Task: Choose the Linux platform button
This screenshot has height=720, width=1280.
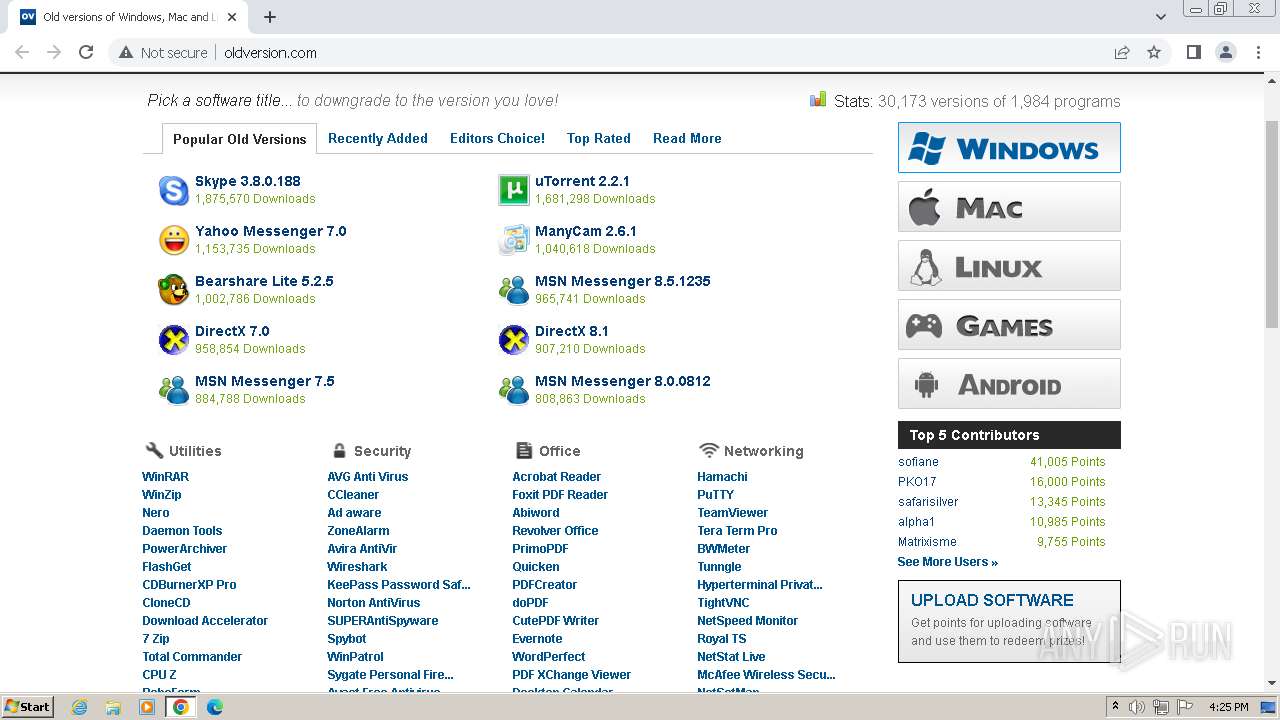Action: point(1009,266)
